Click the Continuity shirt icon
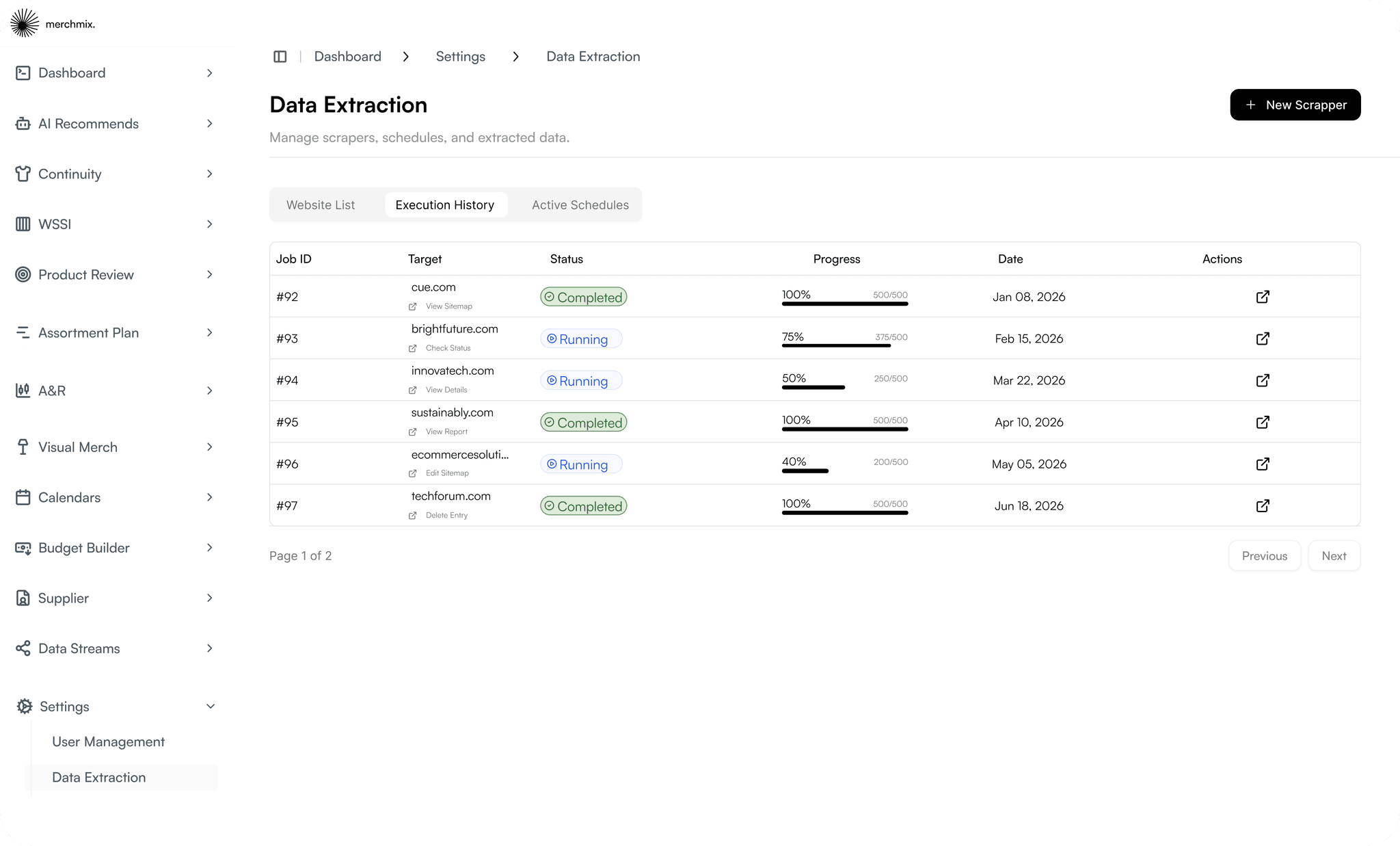 (23, 174)
